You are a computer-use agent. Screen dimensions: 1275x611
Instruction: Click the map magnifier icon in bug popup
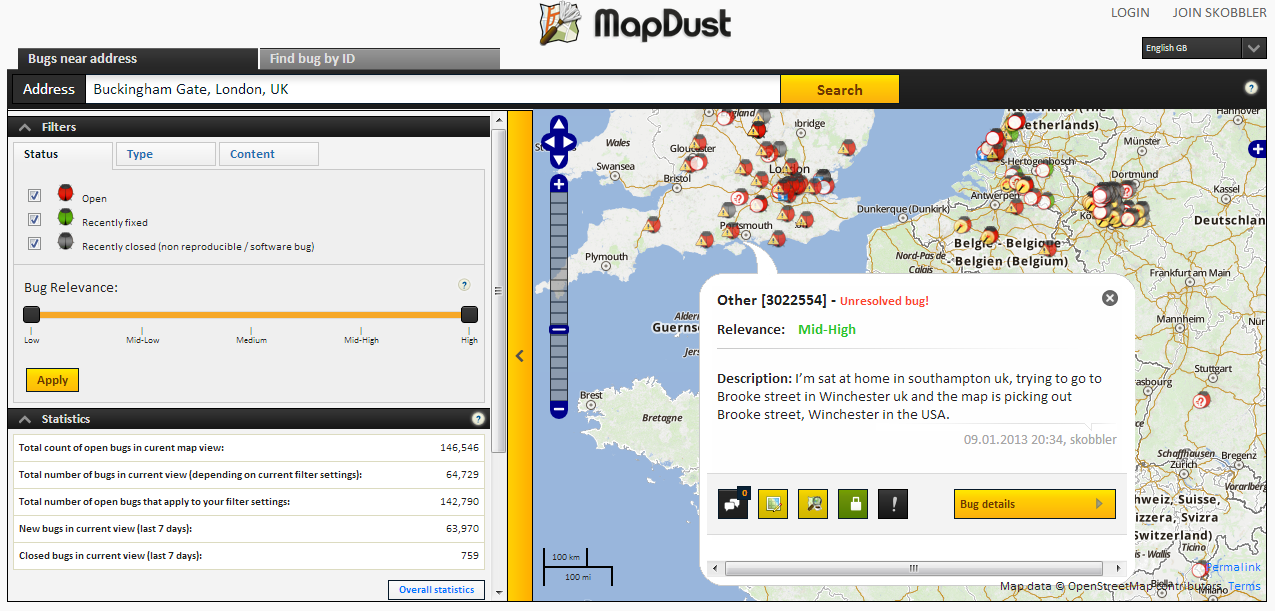tap(813, 504)
